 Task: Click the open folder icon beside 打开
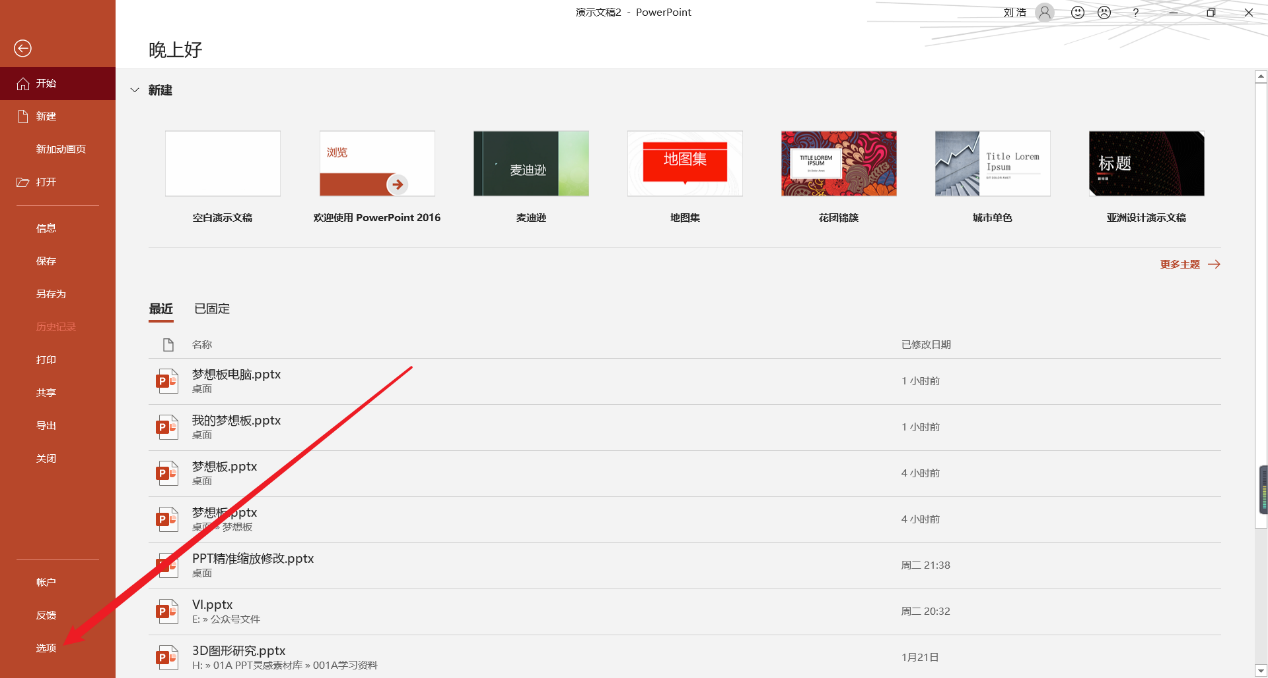click(x=23, y=182)
